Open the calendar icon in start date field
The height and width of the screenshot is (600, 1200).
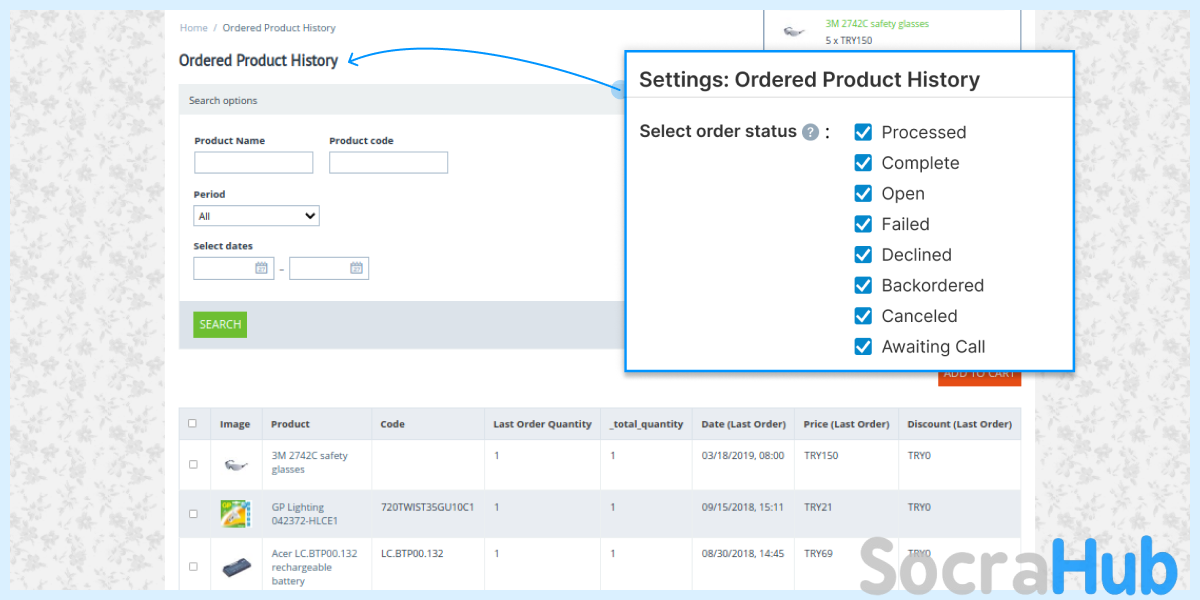[x=261, y=268]
